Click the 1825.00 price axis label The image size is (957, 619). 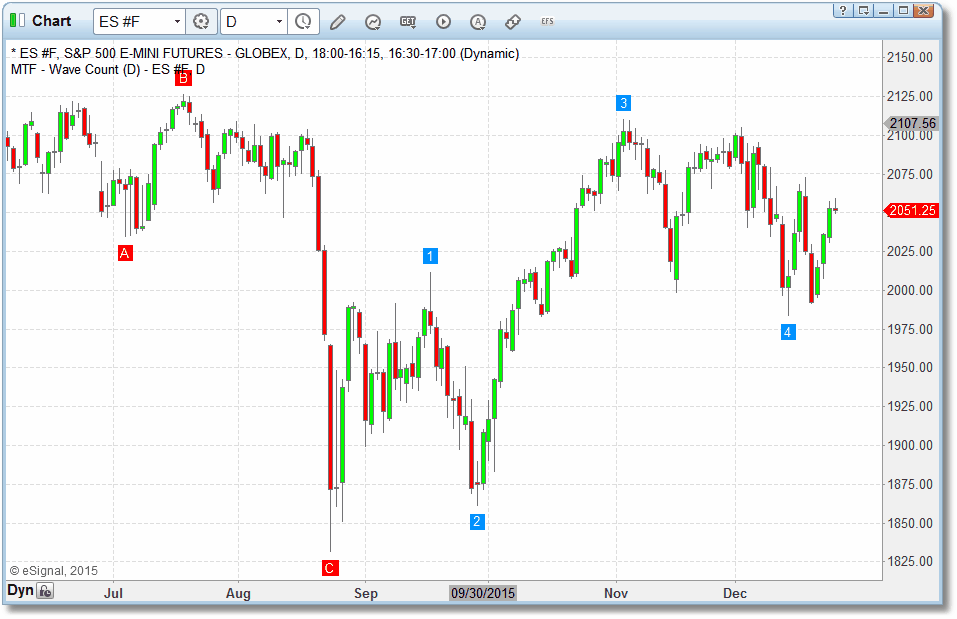pyautogui.click(x=910, y=562)
